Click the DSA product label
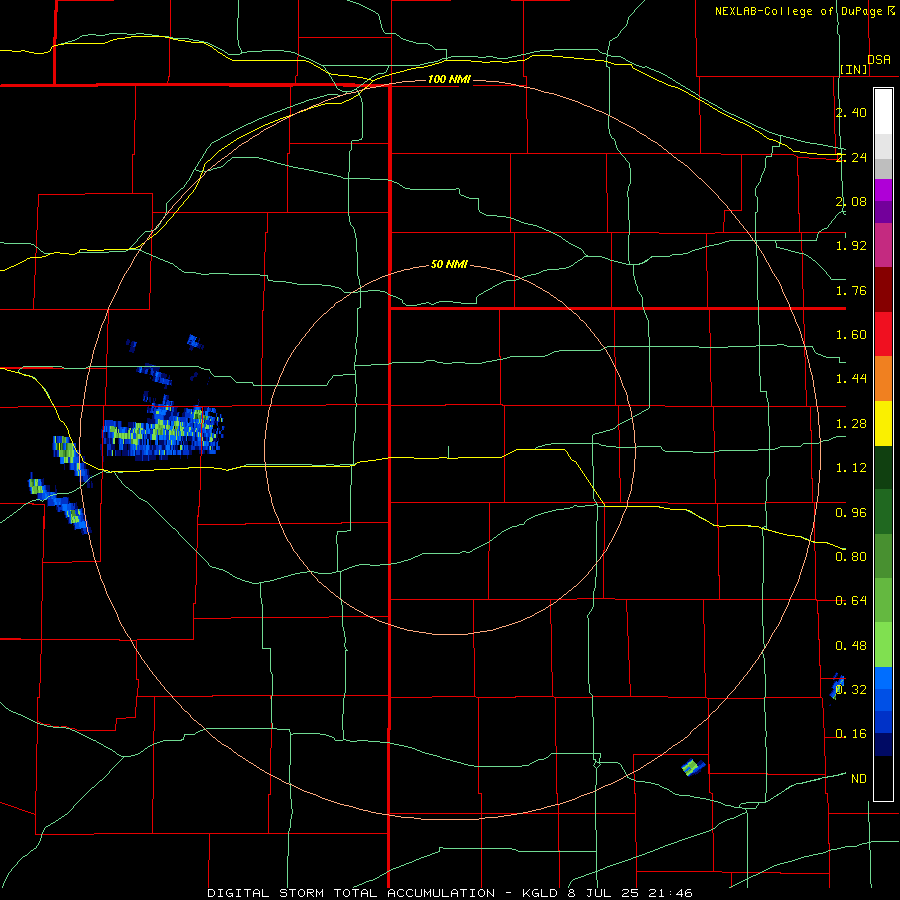Viewport: 900px width, 900px height. [x=879, y=59]
